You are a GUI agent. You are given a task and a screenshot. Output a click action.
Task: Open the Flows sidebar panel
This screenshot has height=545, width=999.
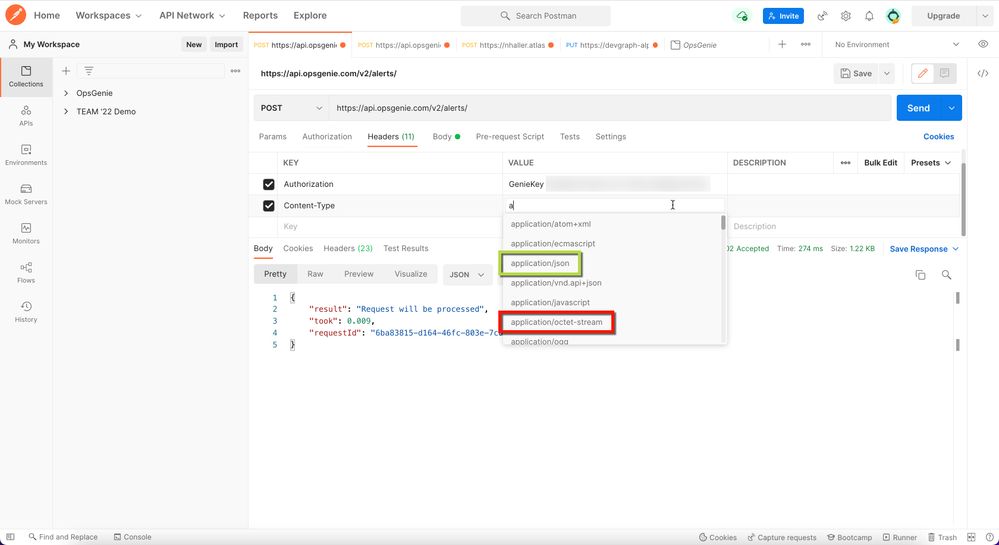[x=26, y=273]
